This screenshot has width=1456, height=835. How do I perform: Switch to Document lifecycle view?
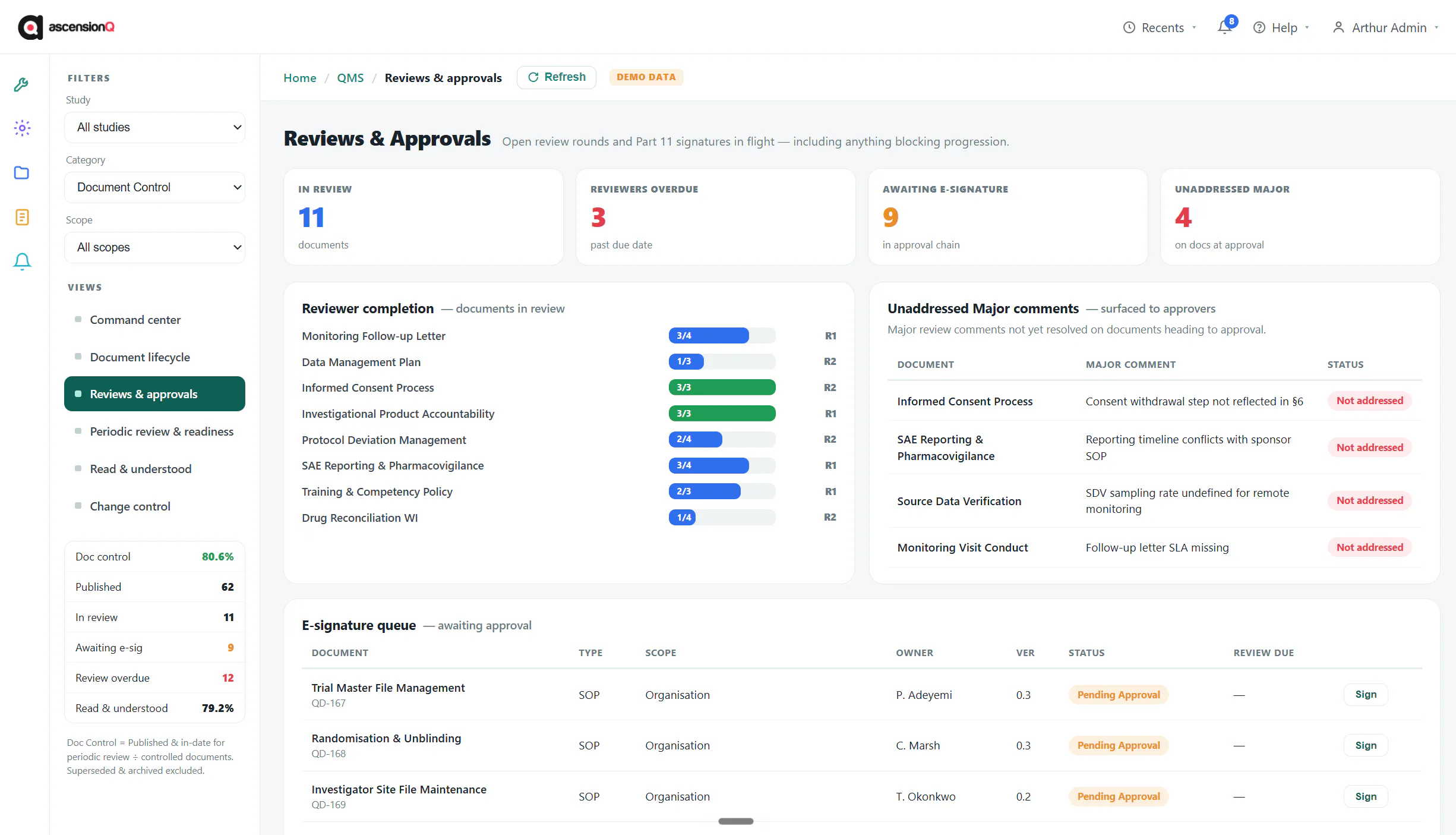[154, 357]
